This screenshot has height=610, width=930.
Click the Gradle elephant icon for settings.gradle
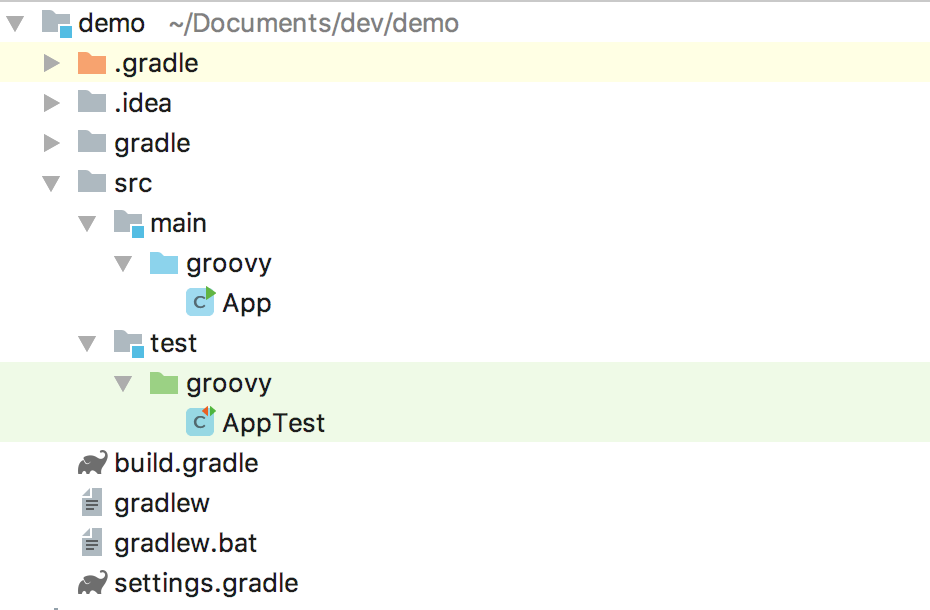(x=91, y=582)
